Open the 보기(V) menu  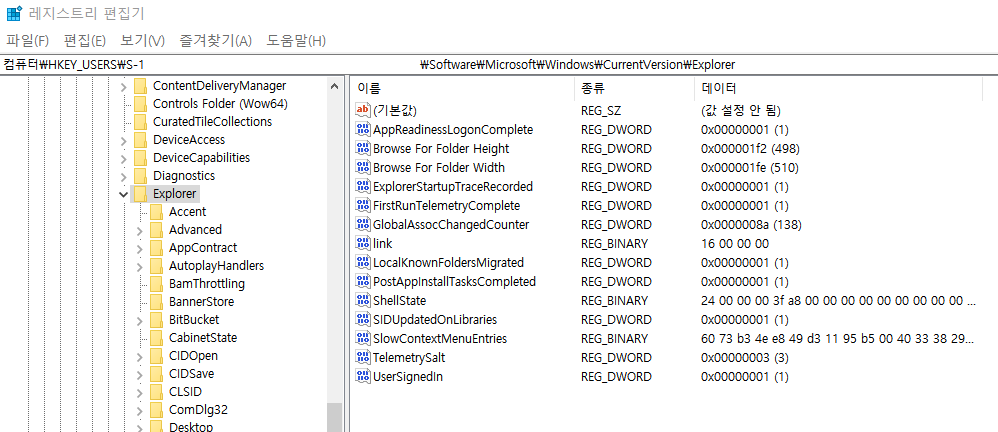(x=143, y=41)
